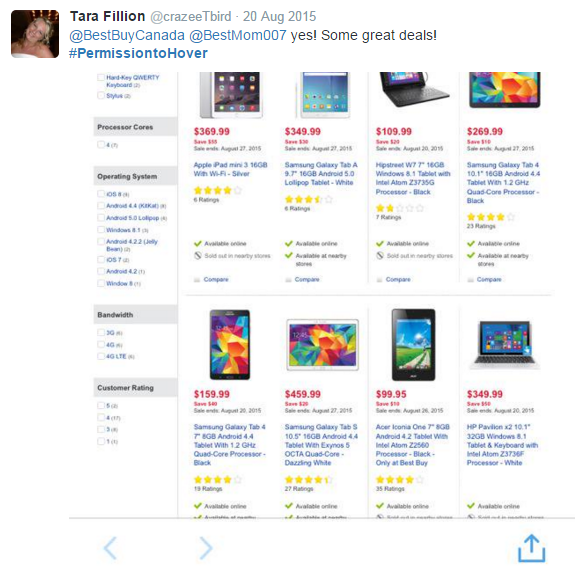The image size is (584, 569).
Task: Go to the previous image arrow
Action: pos(110,548)
